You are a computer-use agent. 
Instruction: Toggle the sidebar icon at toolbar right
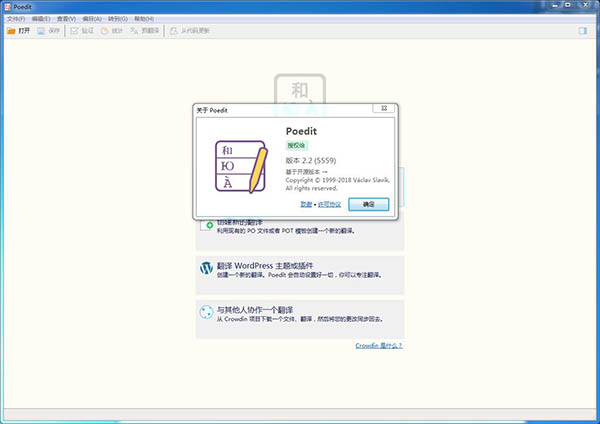point(582,31)
